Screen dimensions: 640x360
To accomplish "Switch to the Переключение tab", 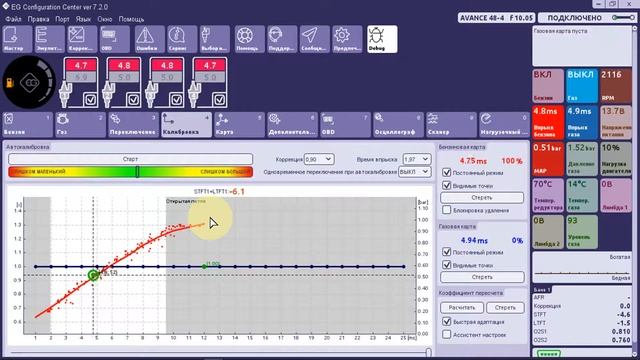I will pyautogui.click(x=133, y=124).
